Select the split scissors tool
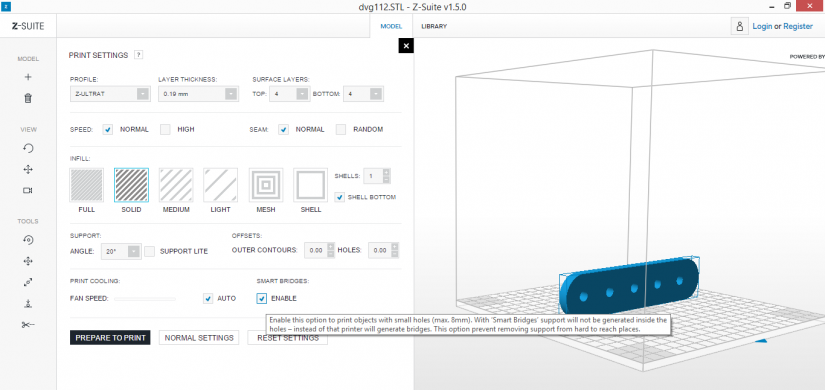This screenshot has width=825, height=390. (28, 325)
